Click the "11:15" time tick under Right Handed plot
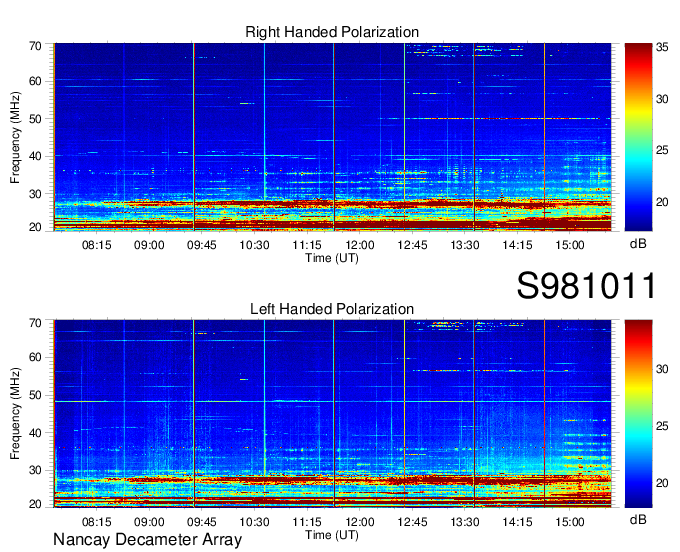Screen dimensions: 680x552 [x=307, y=245]
